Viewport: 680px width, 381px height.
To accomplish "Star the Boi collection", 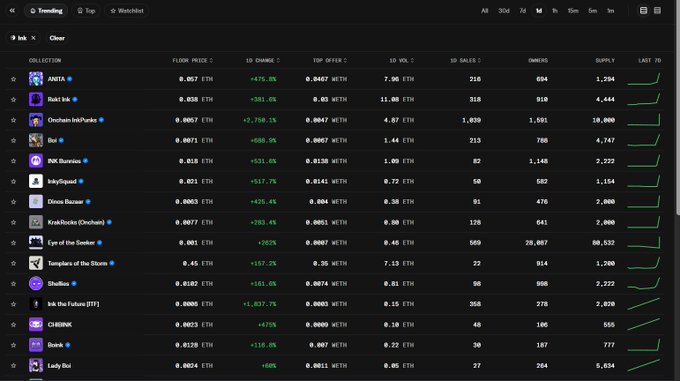I will pos(13,140).
